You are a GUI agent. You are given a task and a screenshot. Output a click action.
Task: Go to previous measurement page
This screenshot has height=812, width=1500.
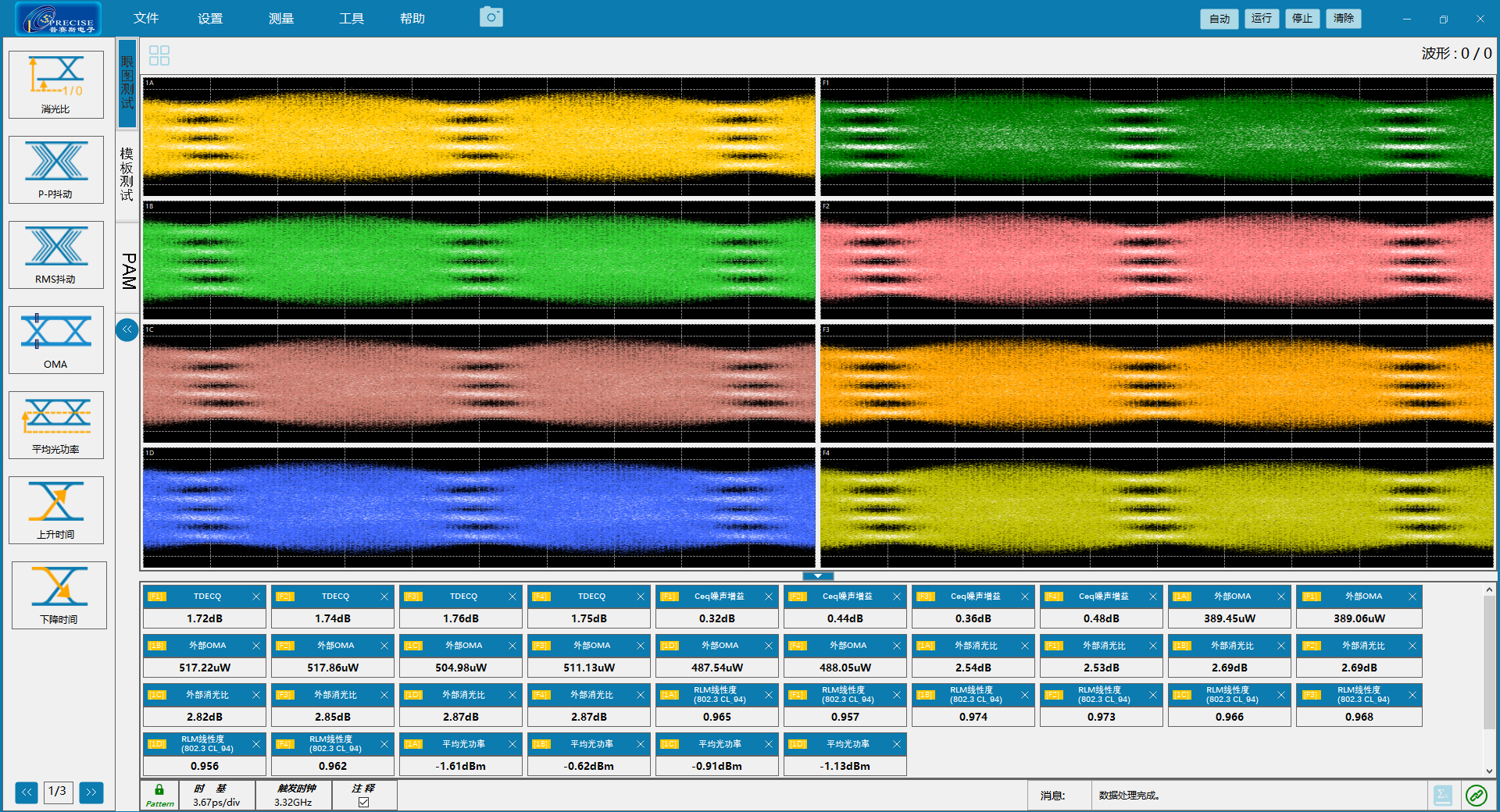[27, 792]
